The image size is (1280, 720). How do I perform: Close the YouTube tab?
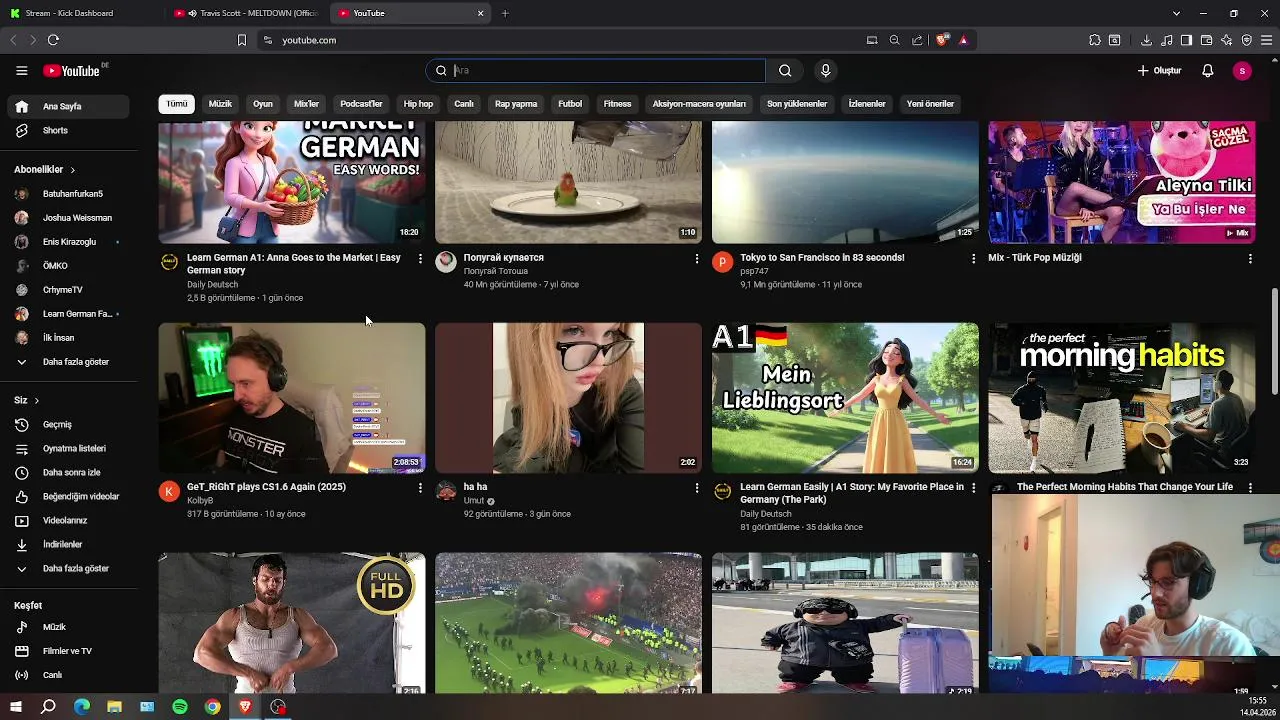(480, 13)
